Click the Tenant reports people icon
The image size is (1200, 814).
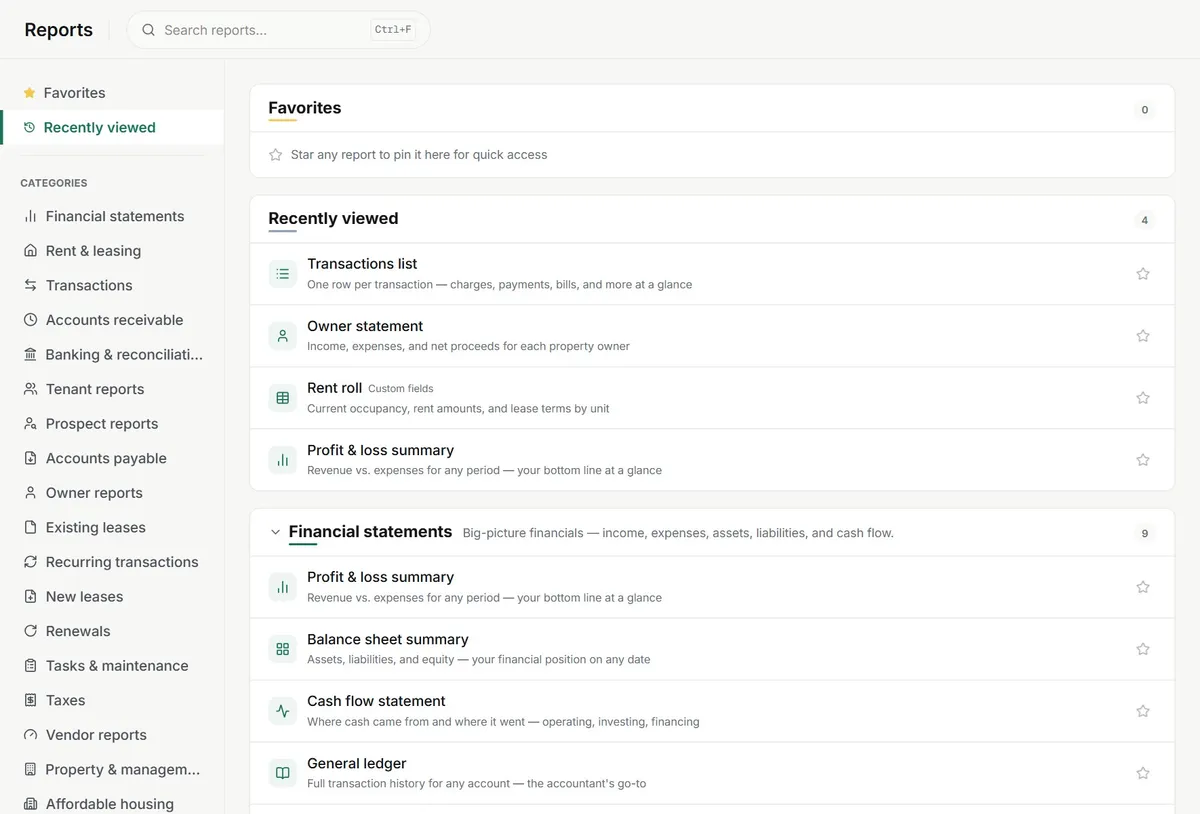coord(30,389)
